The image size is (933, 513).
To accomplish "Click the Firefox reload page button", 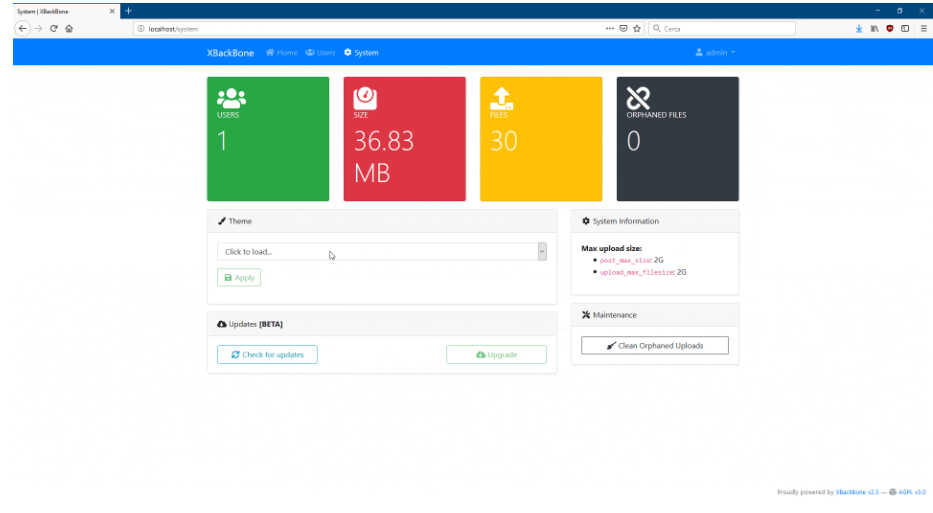I will pos(53,29).
